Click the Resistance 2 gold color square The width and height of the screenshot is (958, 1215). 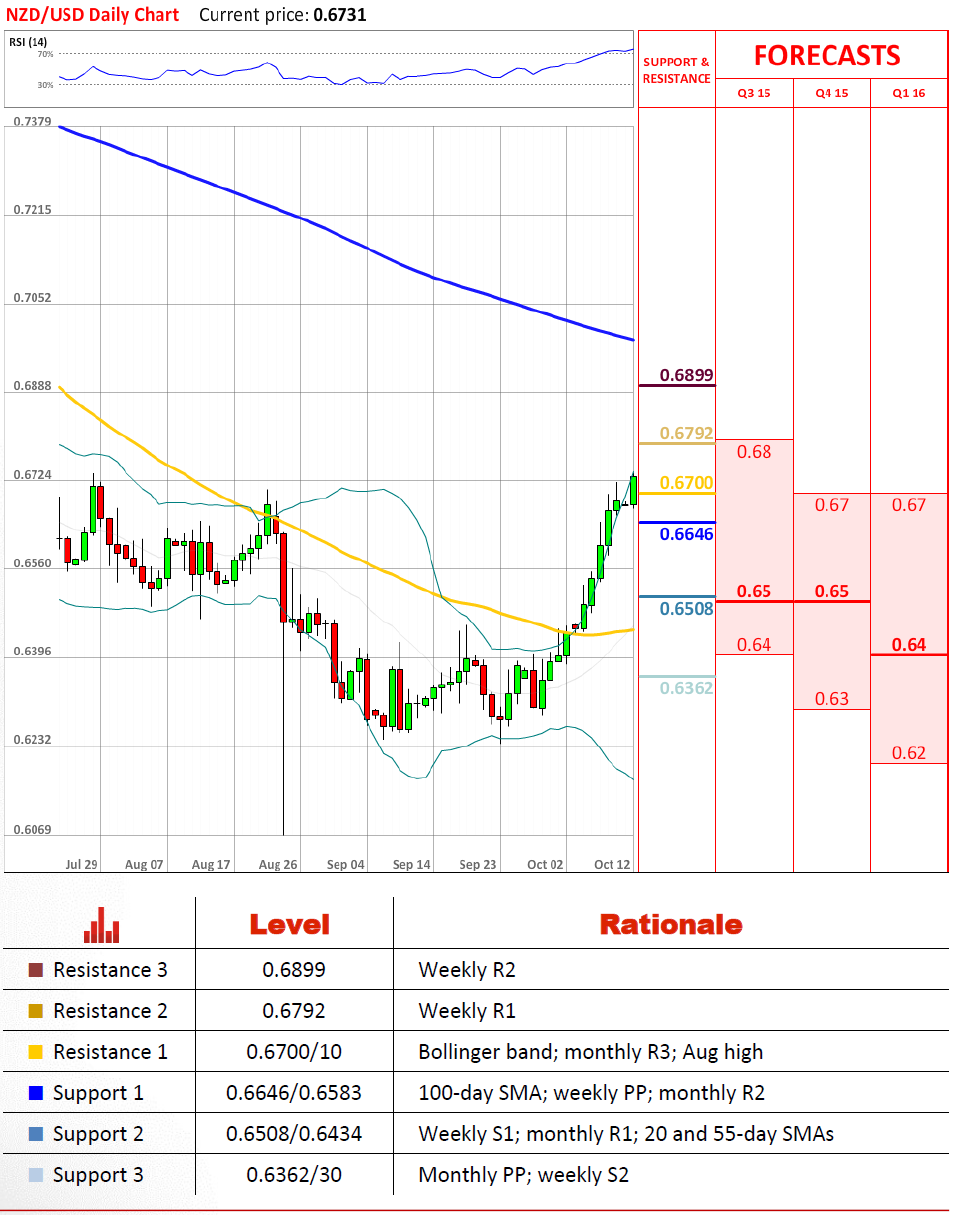point(36,1011)
